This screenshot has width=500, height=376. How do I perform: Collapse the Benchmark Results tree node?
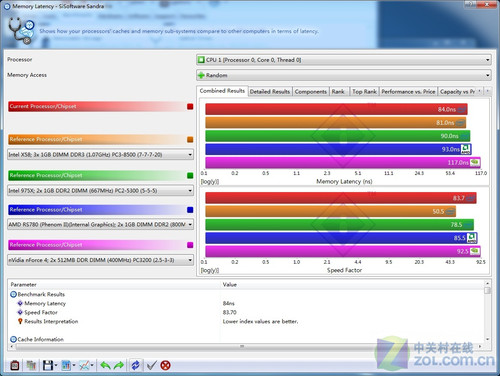[13, 294]
